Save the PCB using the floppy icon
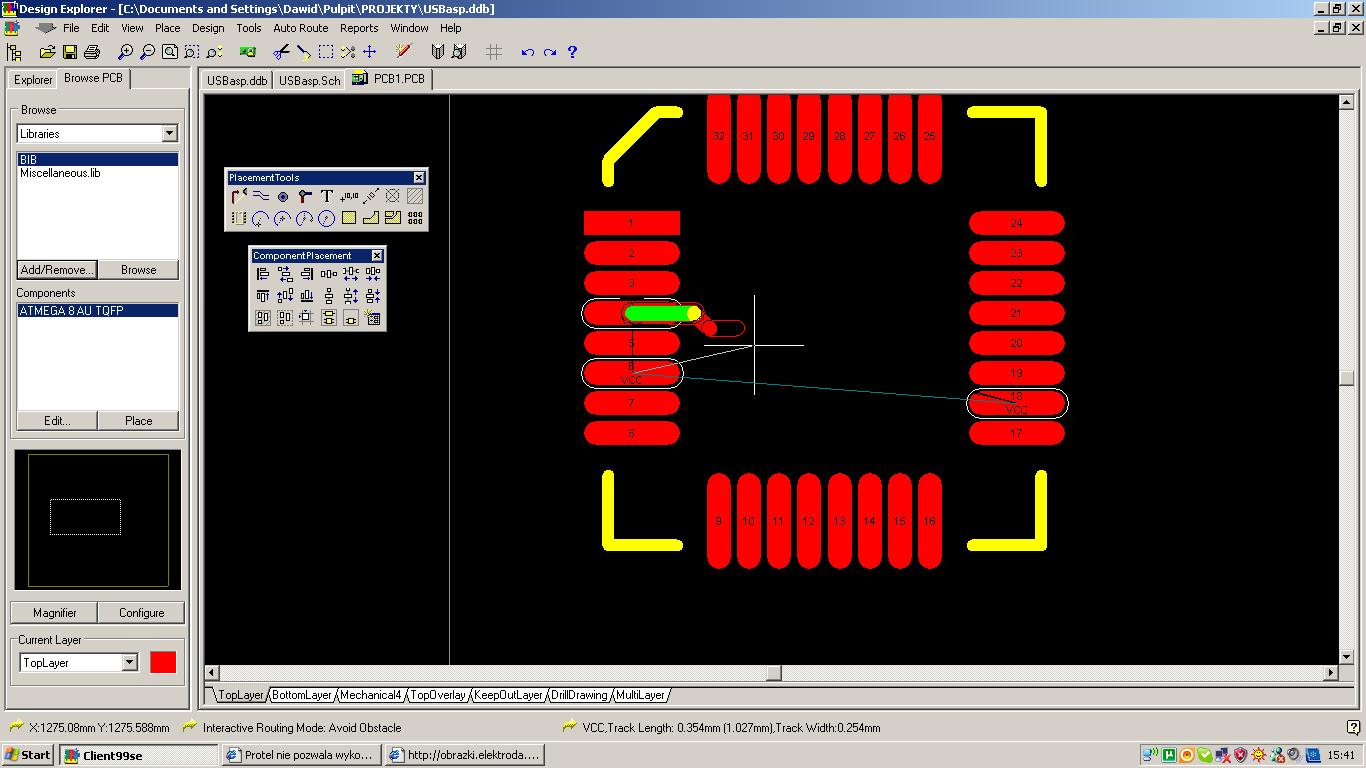This screenshot has height=768, width=1366. point(70,52)
